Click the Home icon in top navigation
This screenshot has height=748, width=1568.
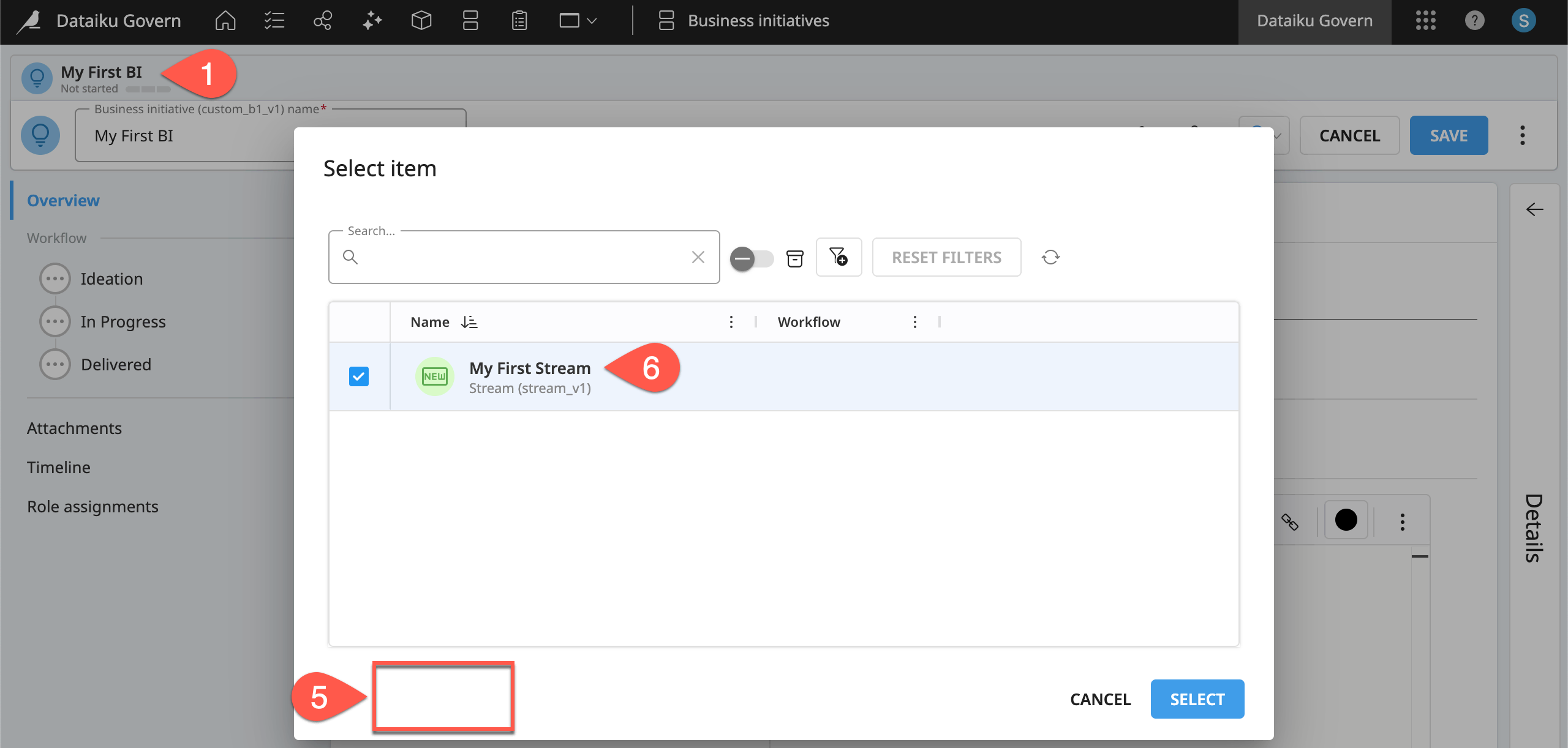point(224,20)
